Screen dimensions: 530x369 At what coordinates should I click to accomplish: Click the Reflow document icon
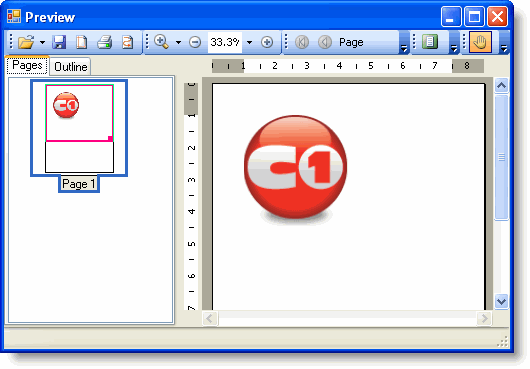(127, 42)
